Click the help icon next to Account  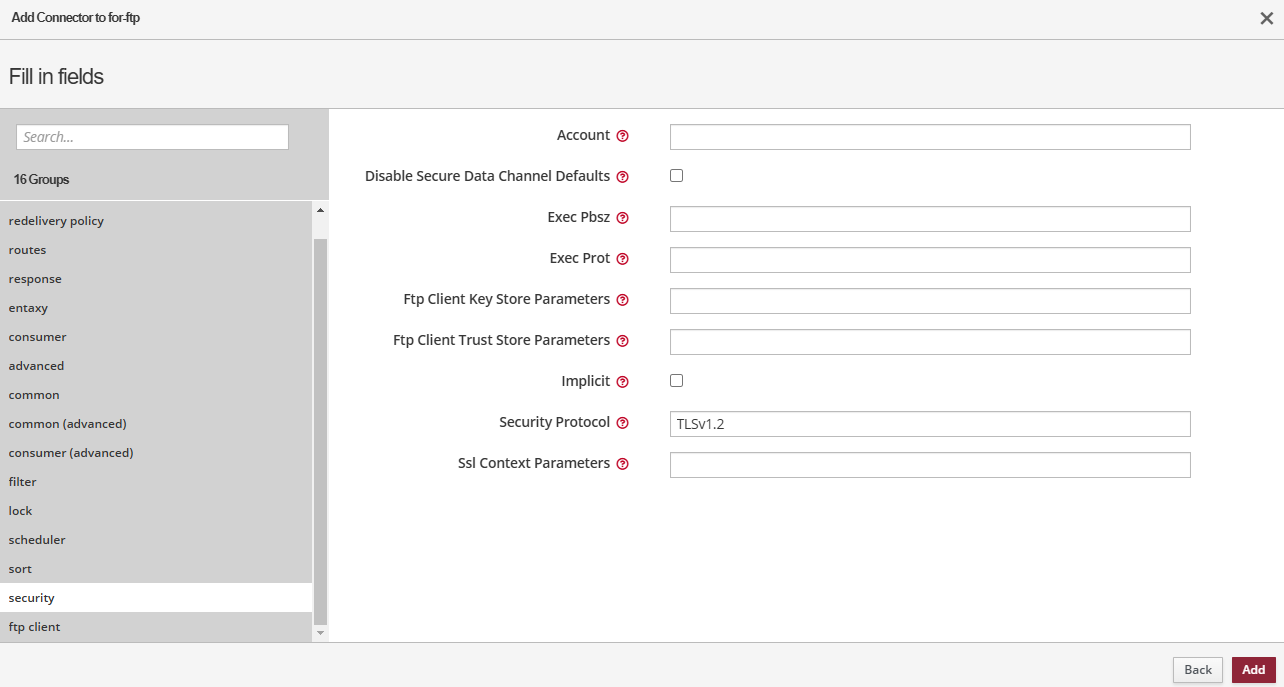622,136
